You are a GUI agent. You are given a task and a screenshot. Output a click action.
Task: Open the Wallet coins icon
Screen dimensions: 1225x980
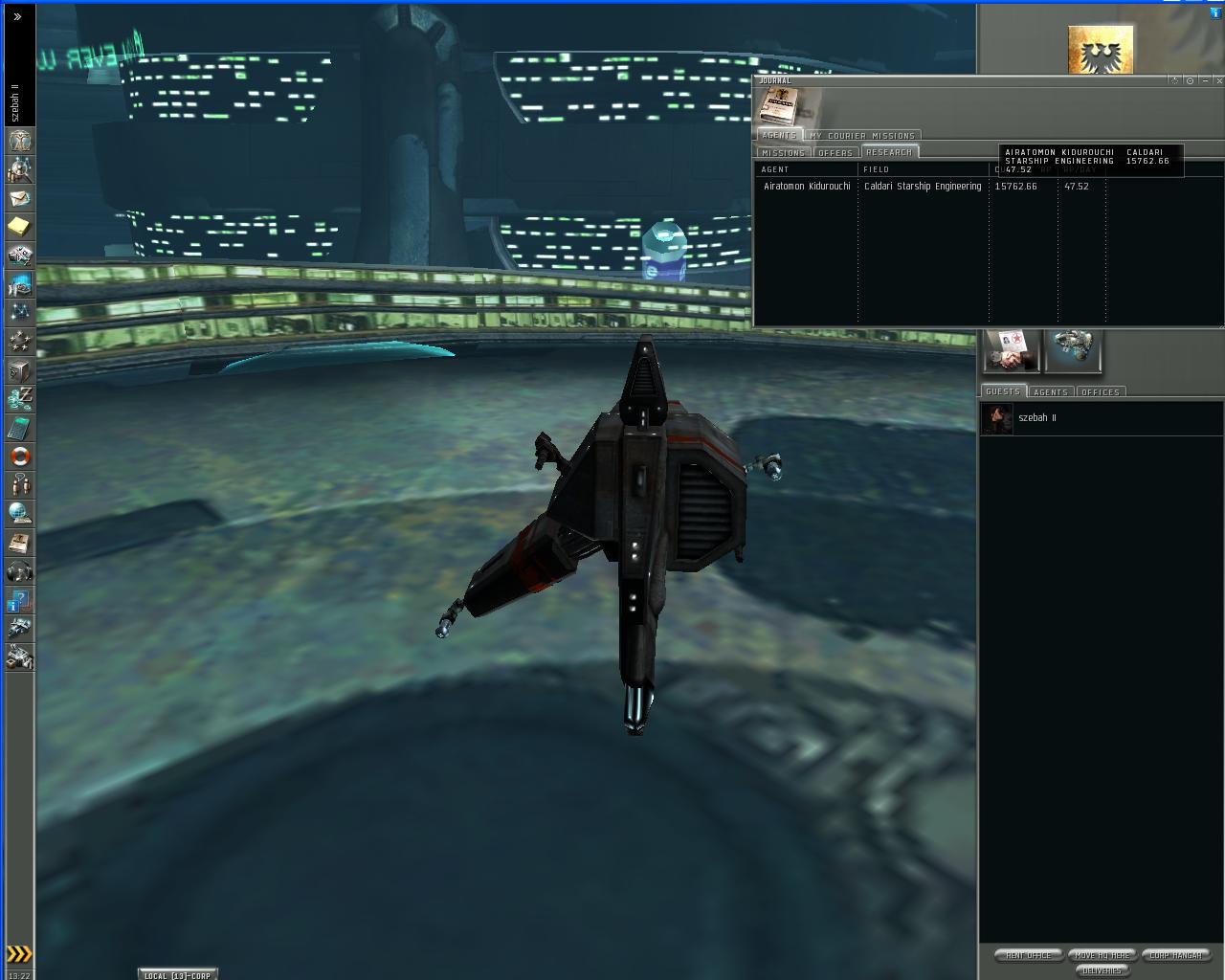[19, 399]
